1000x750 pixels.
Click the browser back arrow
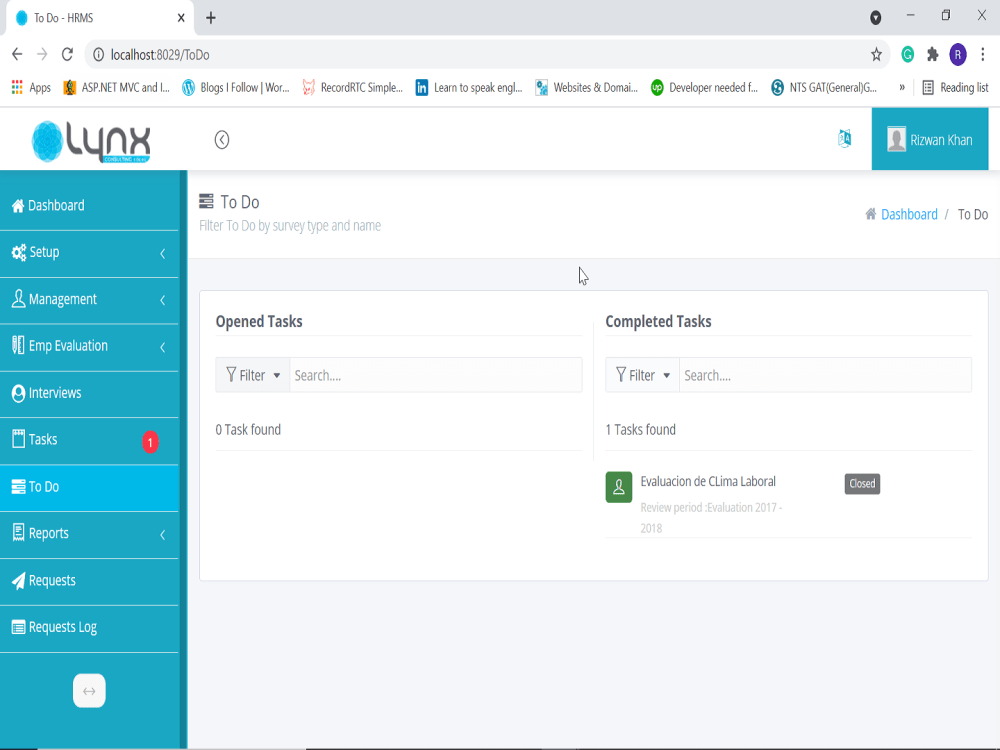coord(17,54)
